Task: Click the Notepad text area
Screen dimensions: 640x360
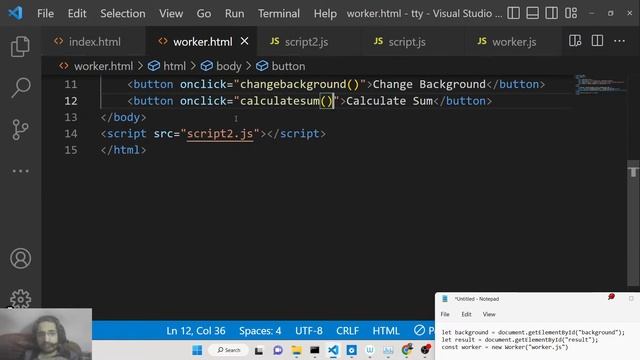Action: [537, 342]
